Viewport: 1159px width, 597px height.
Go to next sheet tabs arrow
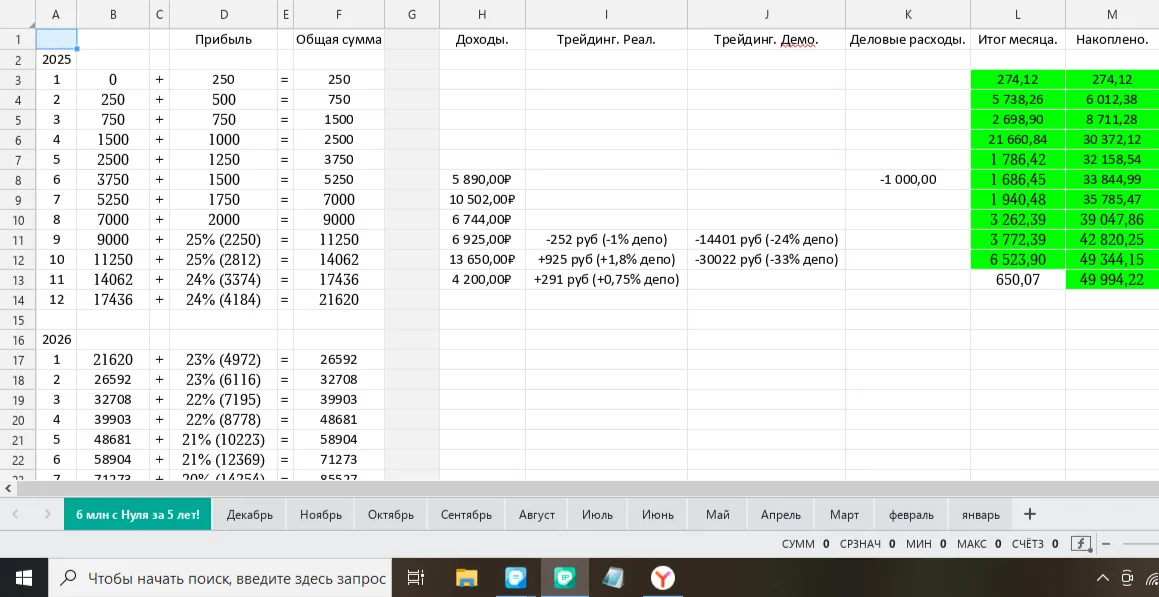pyautogui.click(x=47, y=514)
